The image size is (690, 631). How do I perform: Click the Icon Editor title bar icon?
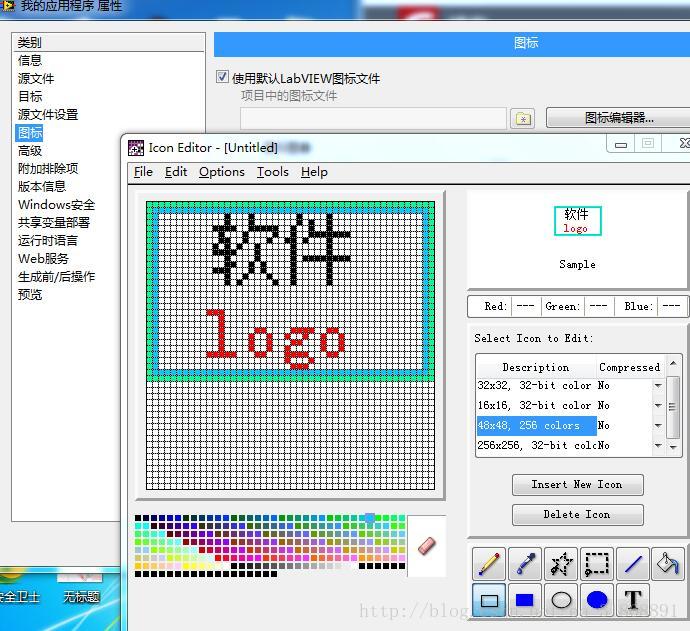click(136, 148)
